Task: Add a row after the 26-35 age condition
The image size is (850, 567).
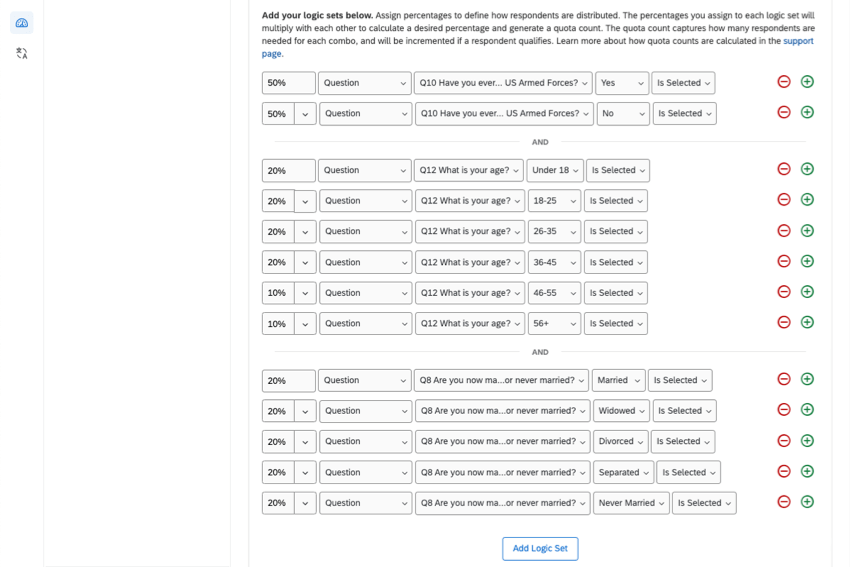Action: point(807,231)
